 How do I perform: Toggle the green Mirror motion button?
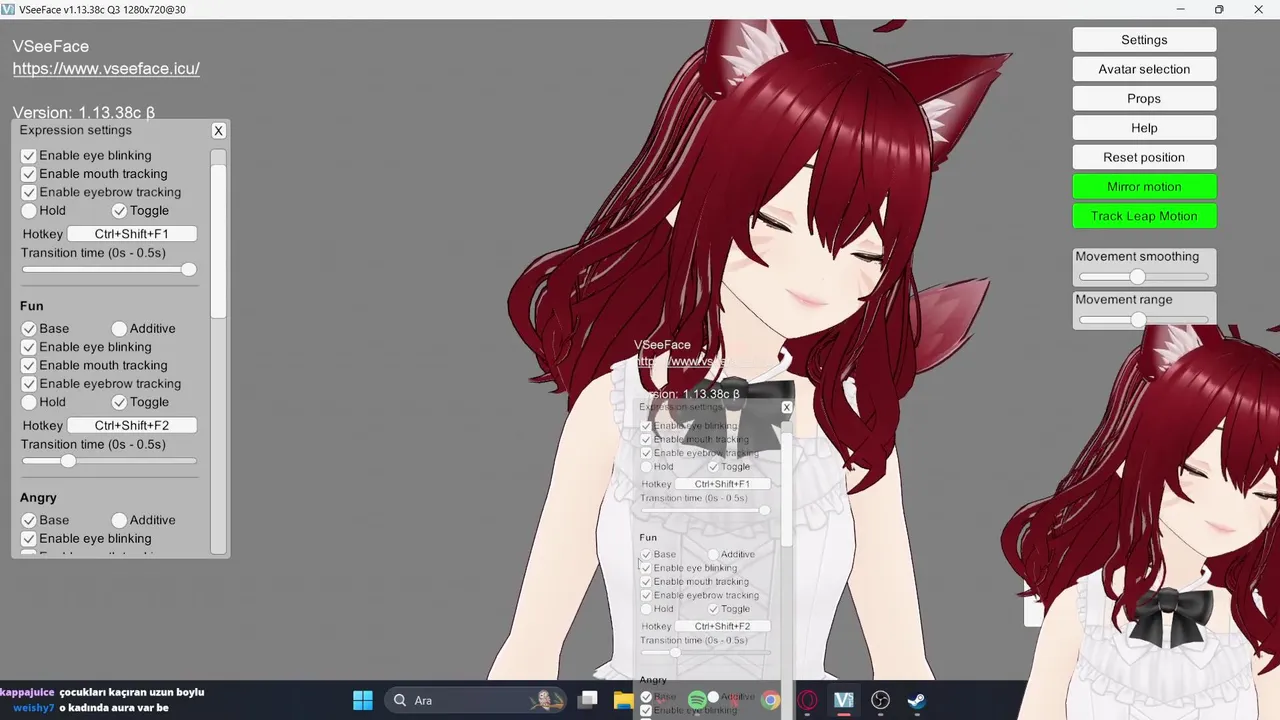pyautogui.click(x=1144, y=187)
